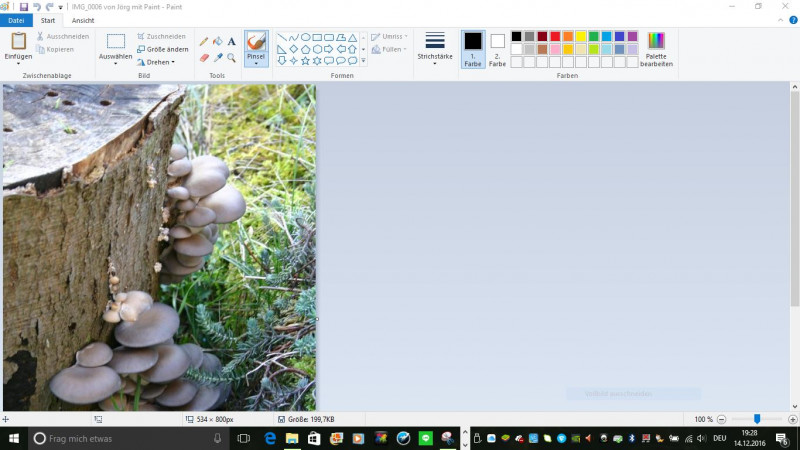Select the Fill with color bucket tool

[x=218, y=42]
